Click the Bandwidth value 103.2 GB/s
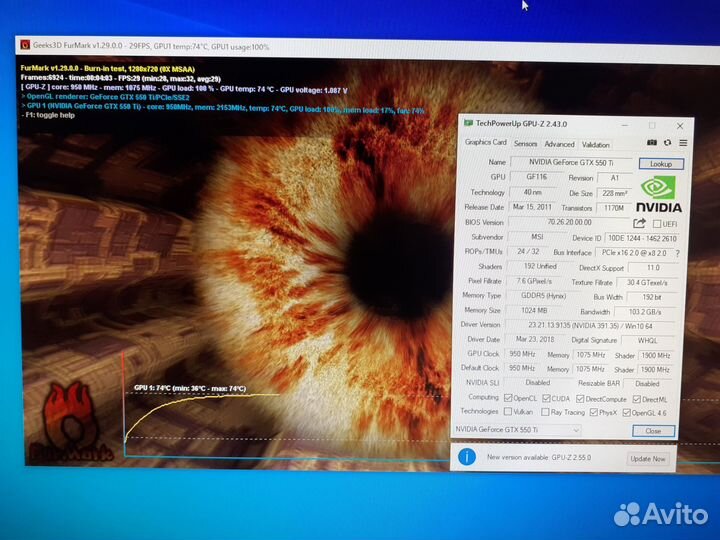Viewport: 720px width, 540px height. click(x=645, y=312)
